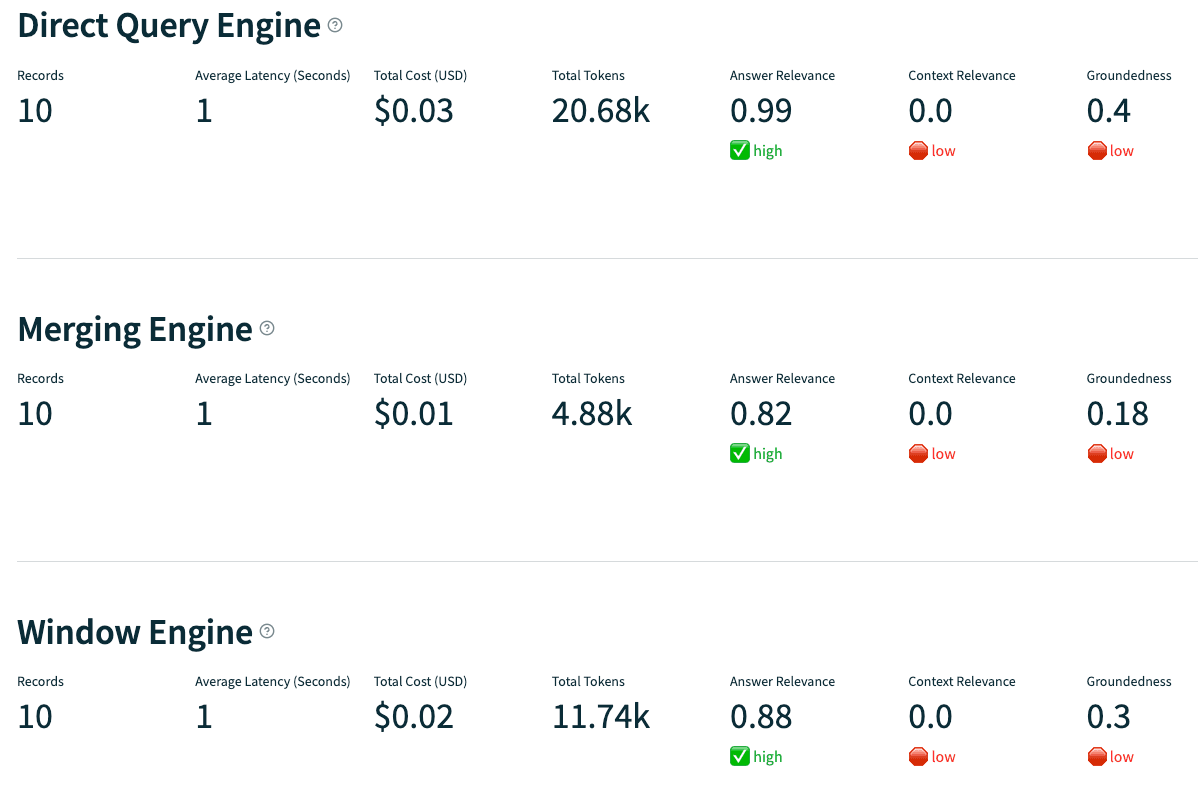Screen dimensions: 1198x787
Task: Select the Window Engine heading
Action: (135, 632)
